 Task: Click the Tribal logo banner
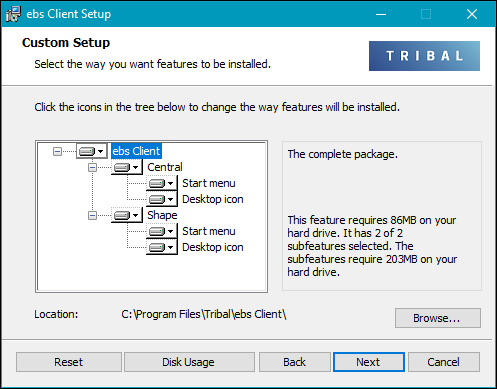pos(424,56)
